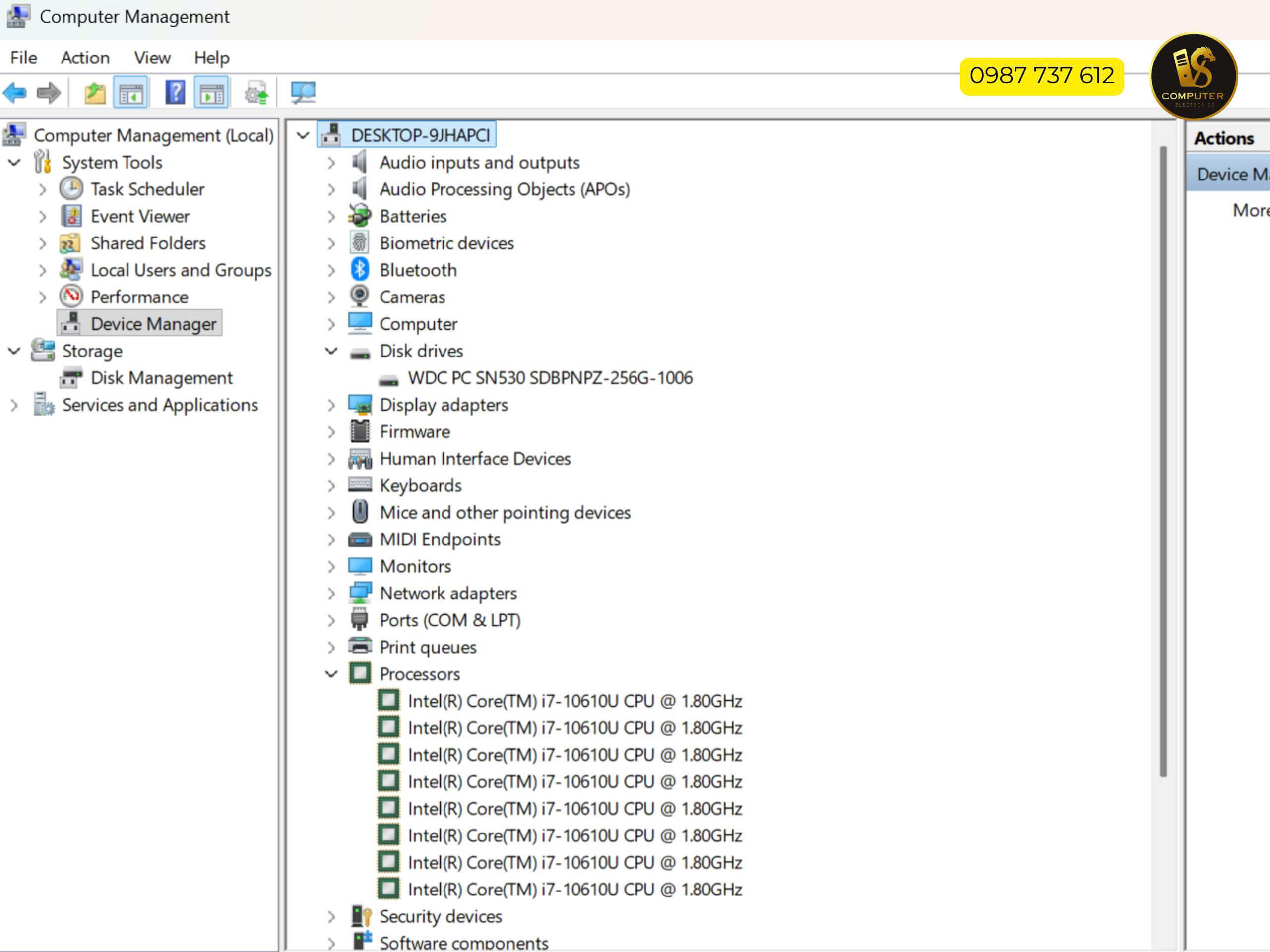The width and height of the screenshot is (1270, 952).
Task: Click the Security devices icon
Action: tap(361, 916)
